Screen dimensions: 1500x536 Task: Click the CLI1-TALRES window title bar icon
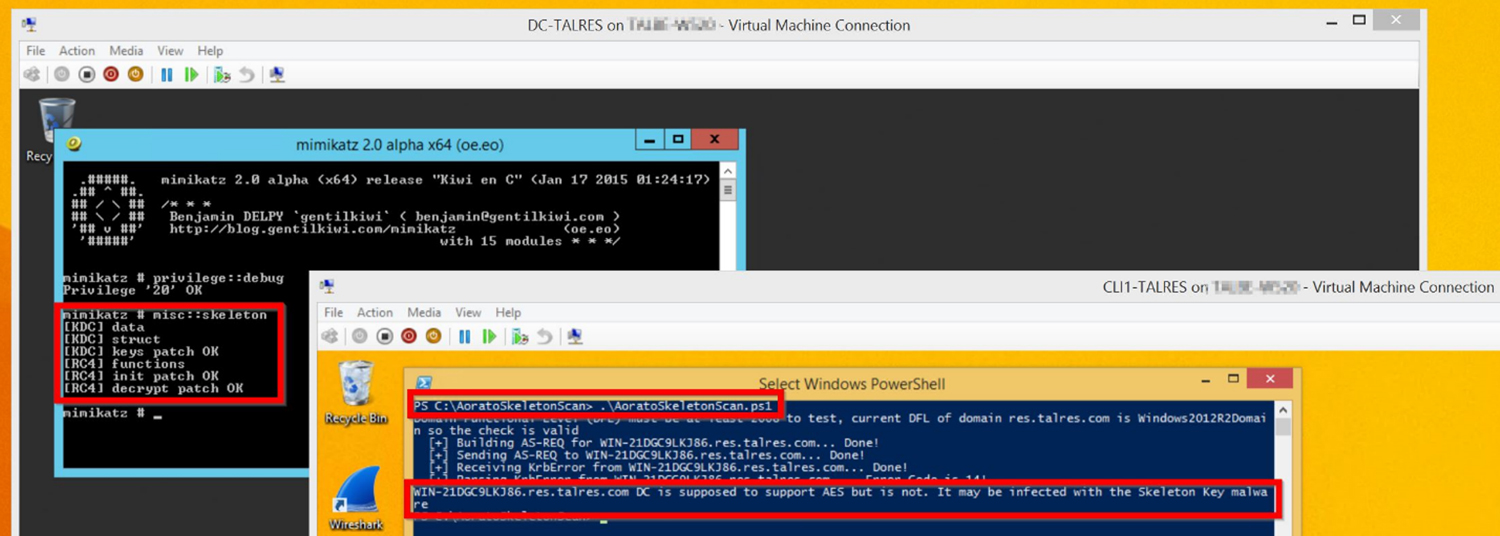327,287
